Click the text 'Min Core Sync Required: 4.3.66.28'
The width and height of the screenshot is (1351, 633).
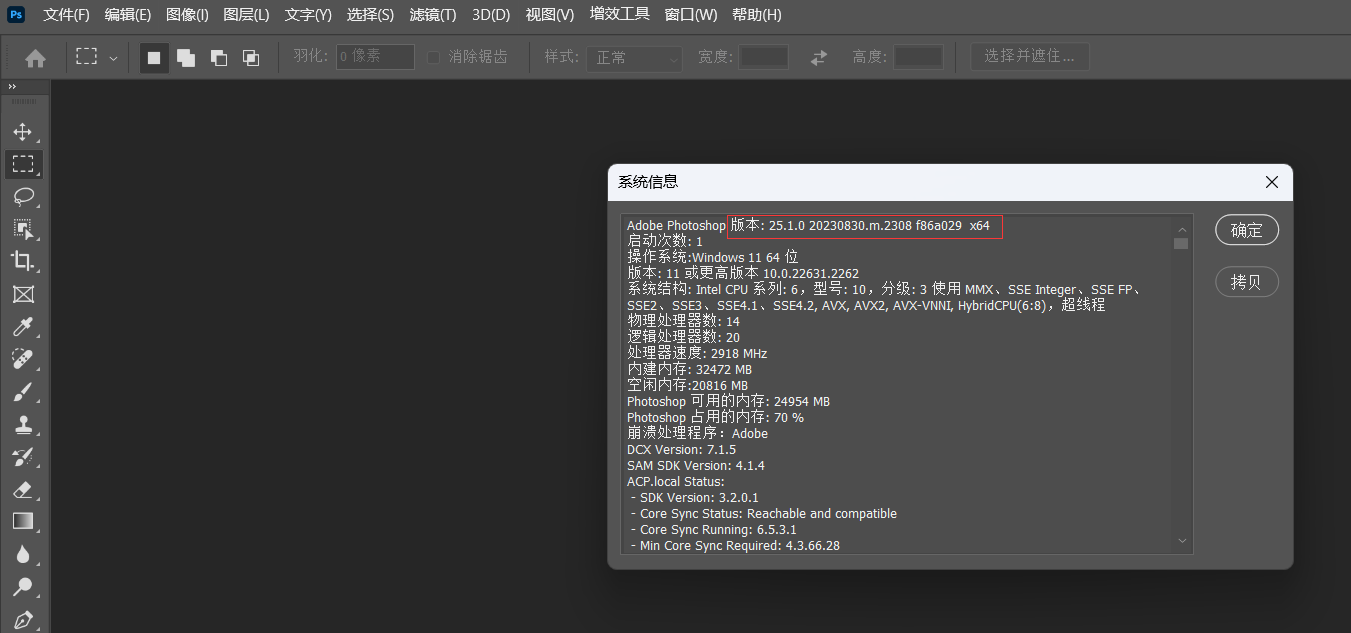click(740, 545)
